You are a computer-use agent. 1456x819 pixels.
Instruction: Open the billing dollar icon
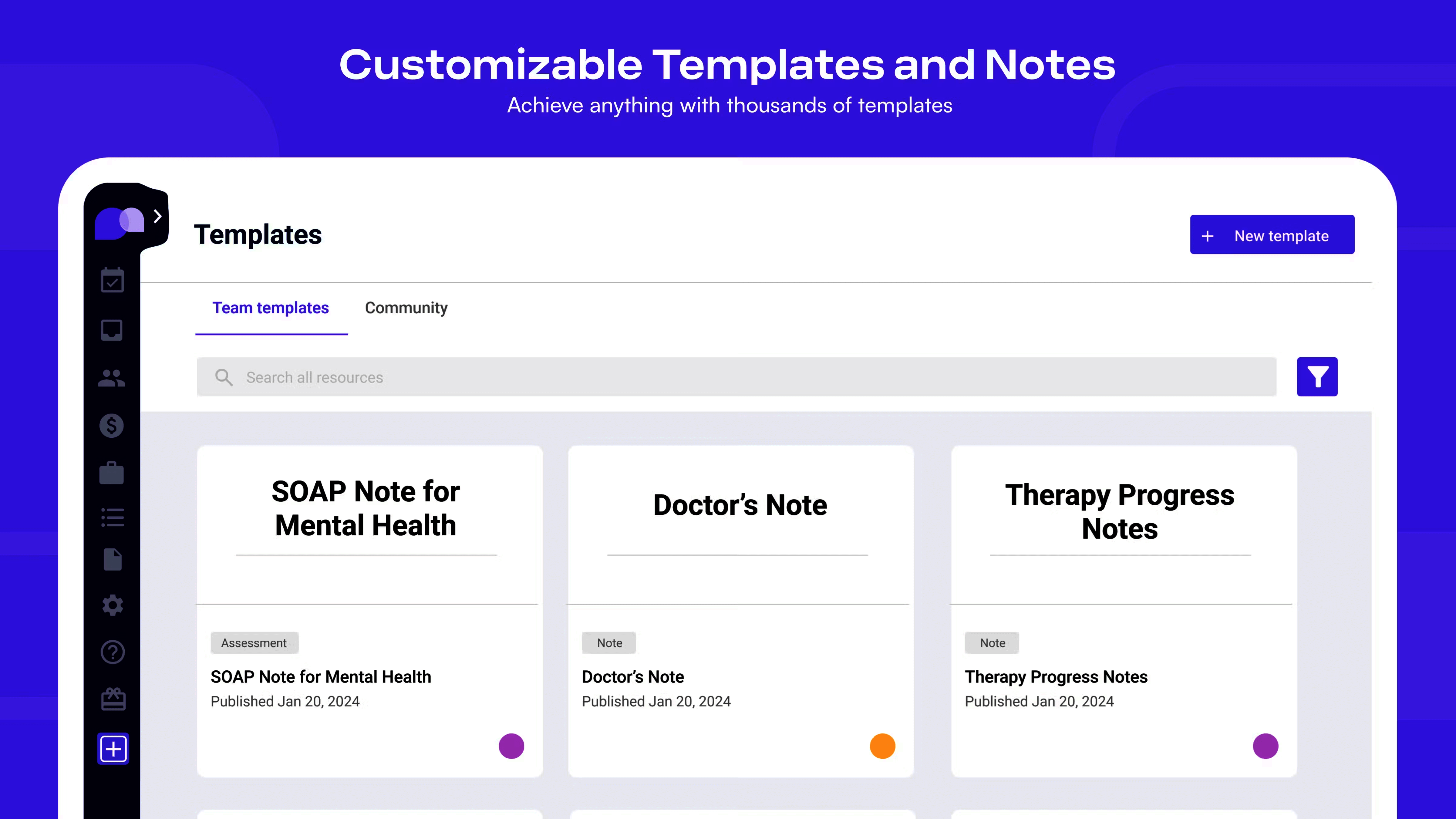point(112,426)
